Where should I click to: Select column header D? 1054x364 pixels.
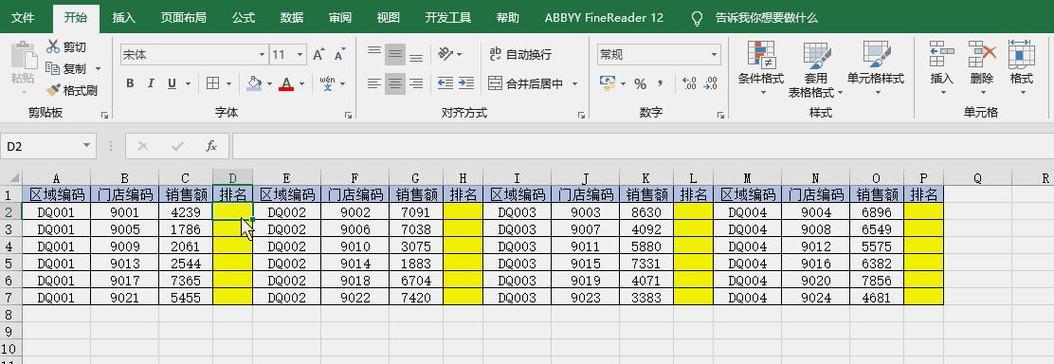click(x=233, y=178)
